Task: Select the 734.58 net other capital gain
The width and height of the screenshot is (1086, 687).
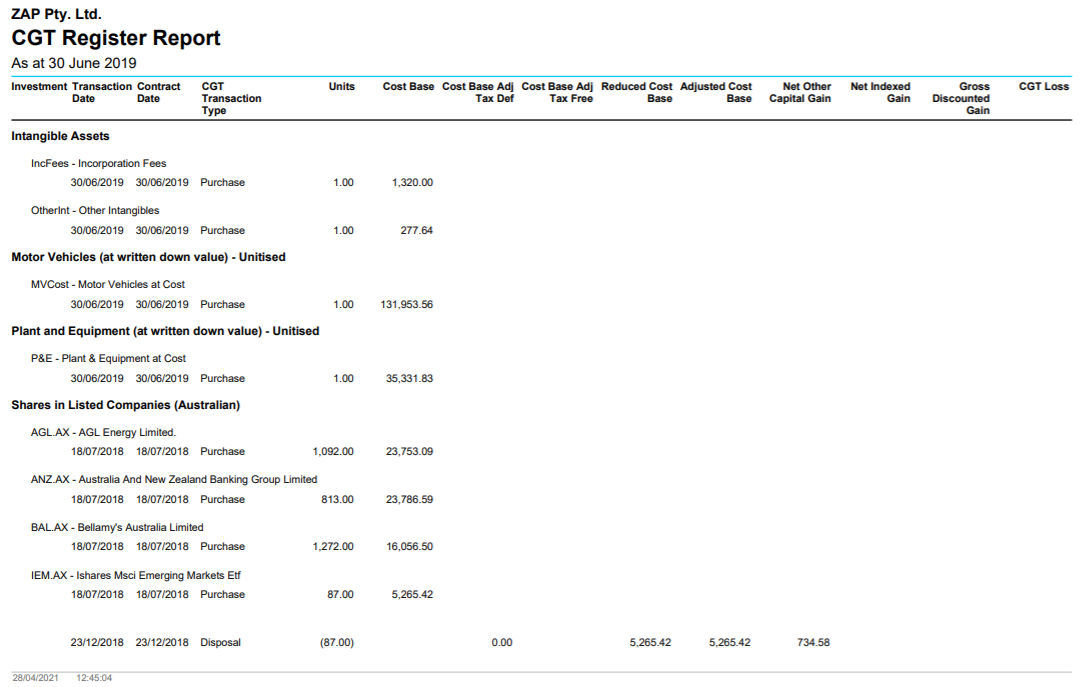Action: click(x=813, y=642)
